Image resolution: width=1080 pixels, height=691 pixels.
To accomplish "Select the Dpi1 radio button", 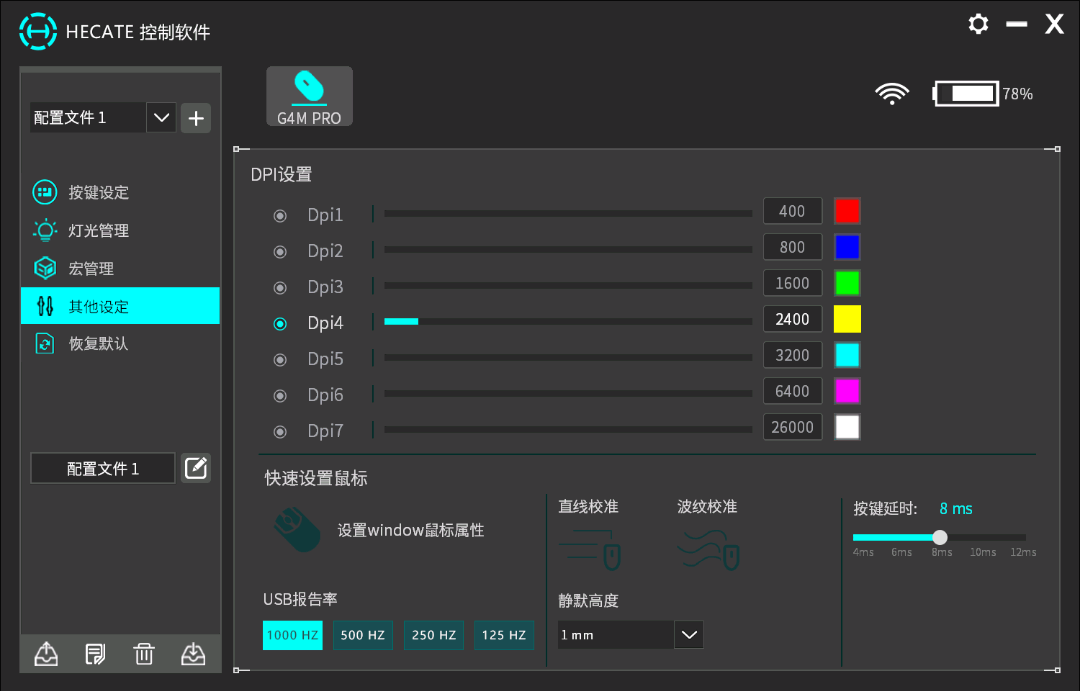I will tap(280, 215).
